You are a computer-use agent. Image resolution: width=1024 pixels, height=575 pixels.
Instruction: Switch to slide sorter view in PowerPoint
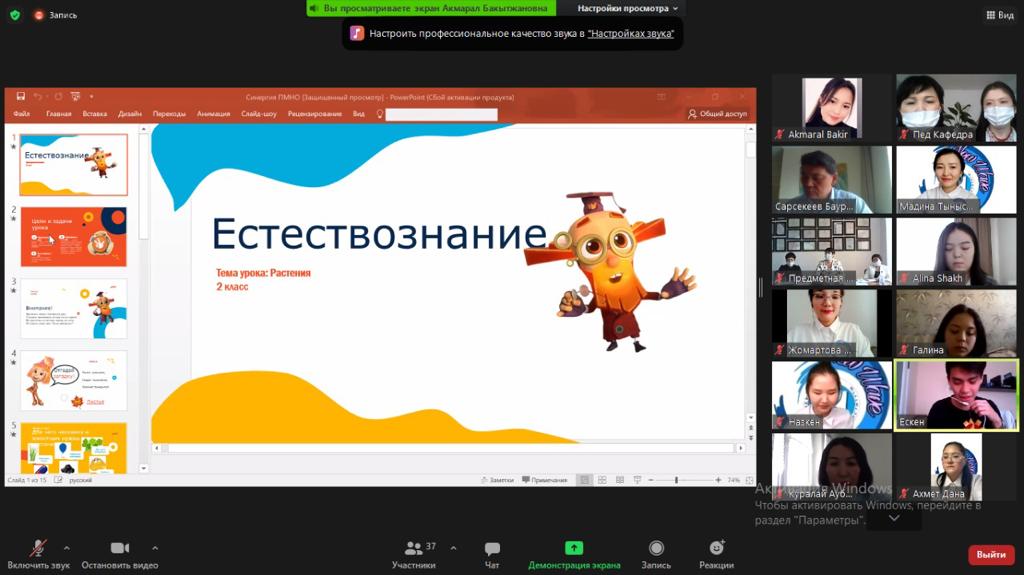click(x=602, y=481)
